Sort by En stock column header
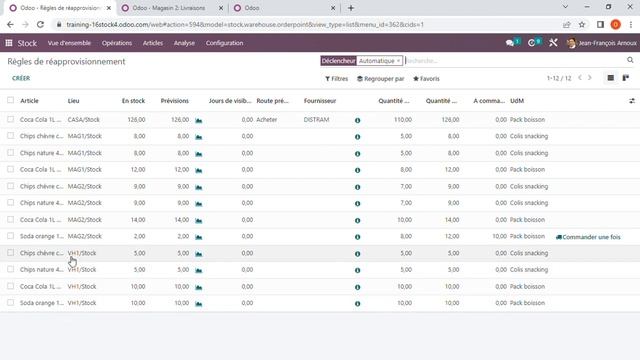This screenshot has width=640, height=360. tap(133, 100)
